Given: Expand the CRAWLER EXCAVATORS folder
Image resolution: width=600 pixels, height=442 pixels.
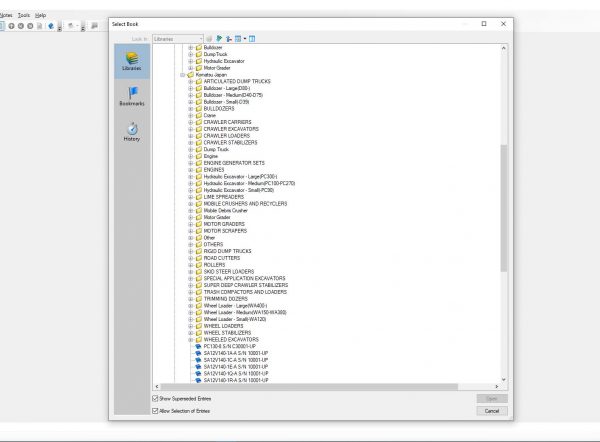Looking at the screenshot, I should (191, 129).
